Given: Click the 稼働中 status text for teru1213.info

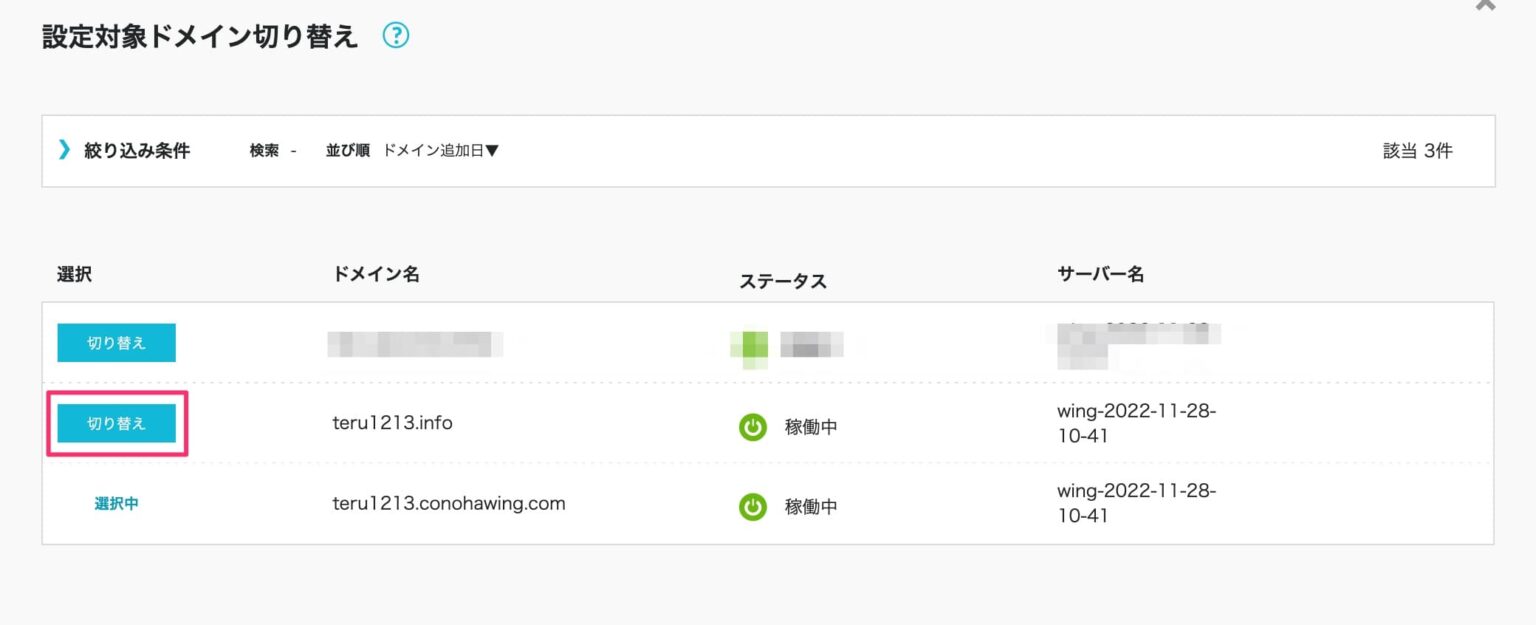Looking at the screenshot, I should click(811, 427).
